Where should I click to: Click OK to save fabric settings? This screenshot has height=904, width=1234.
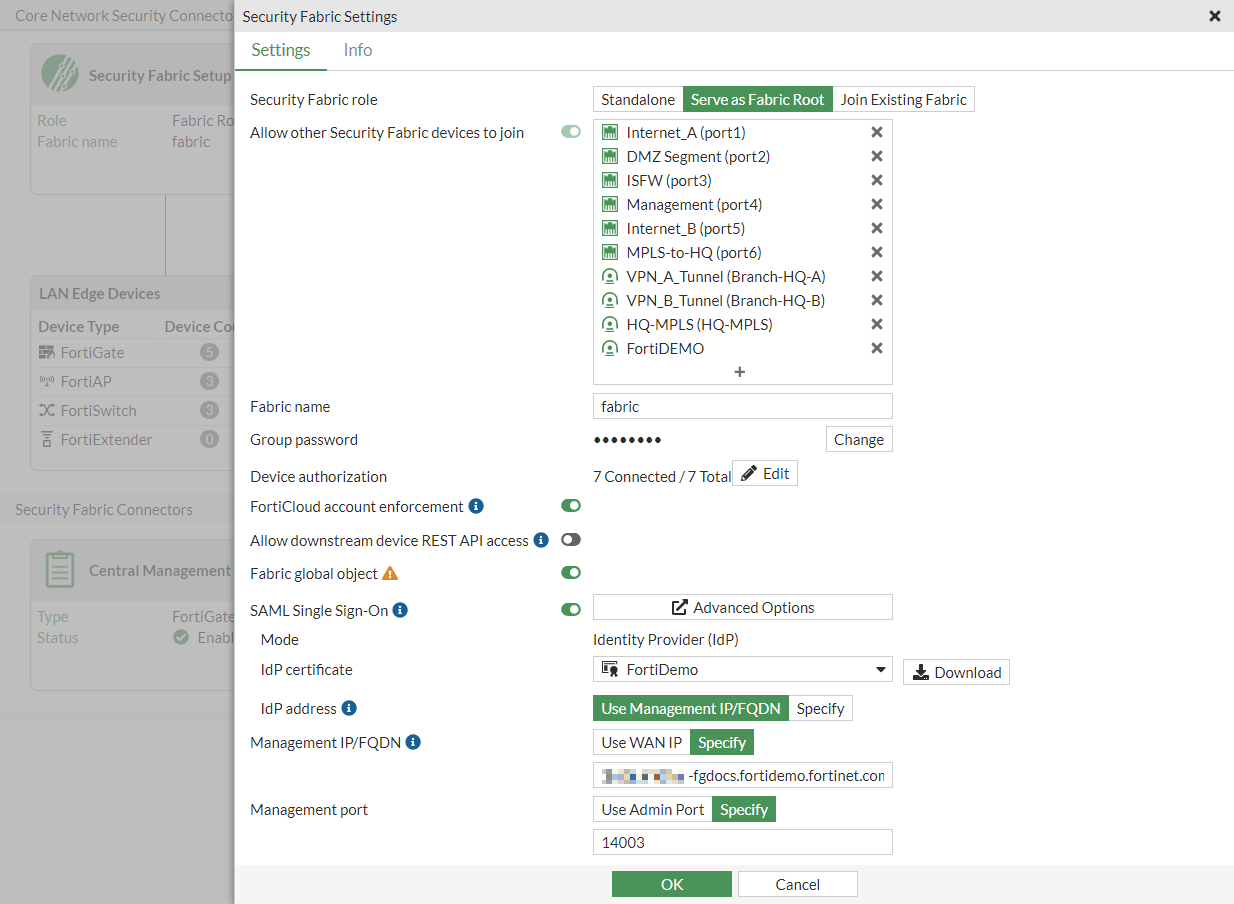671,884
